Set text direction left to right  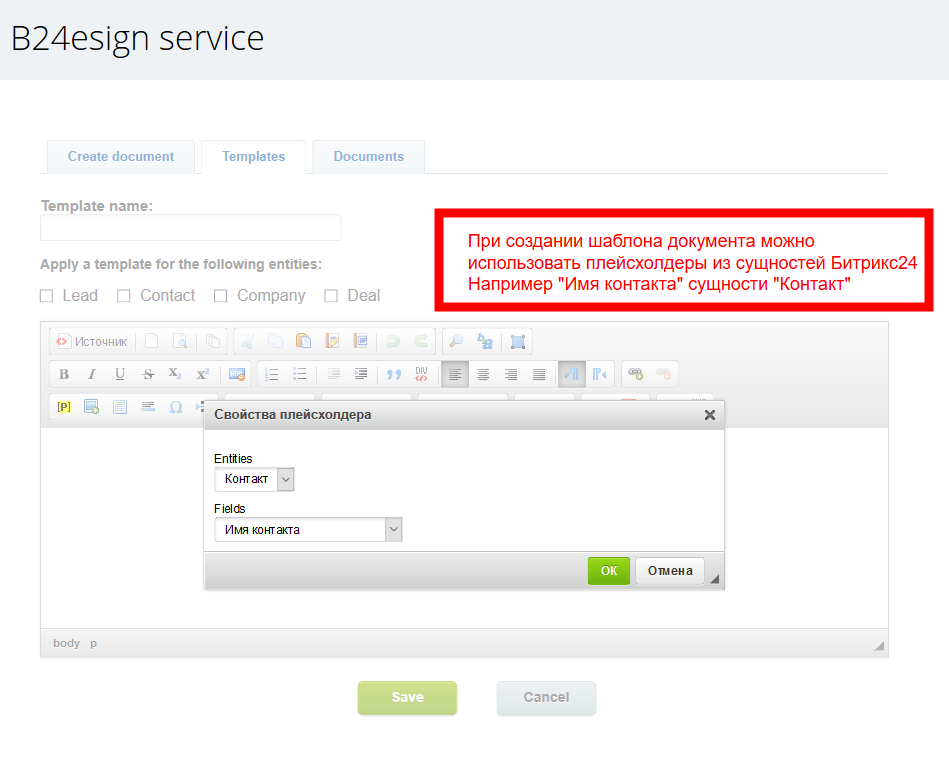pos(571,374)
